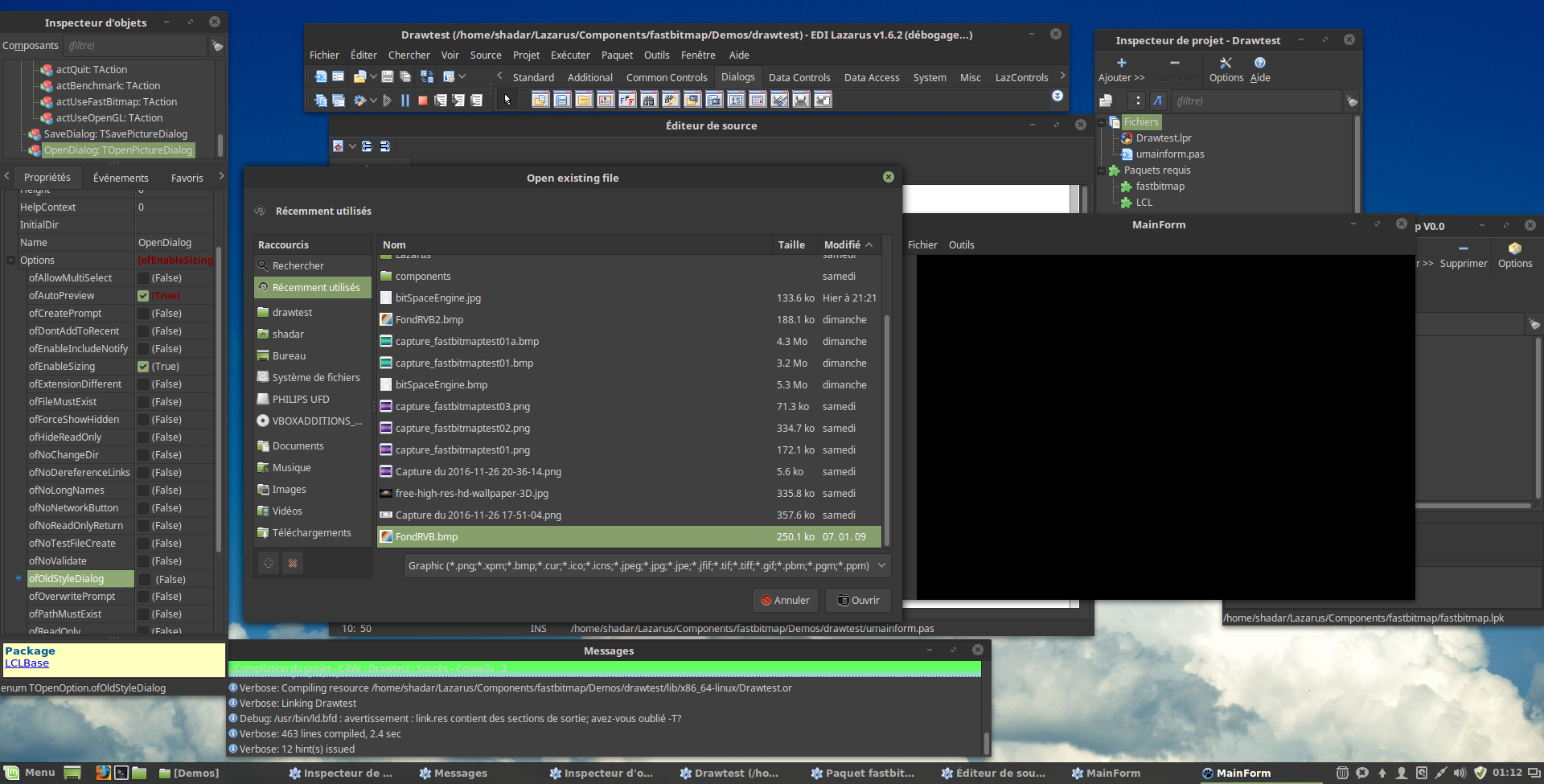Image resolution: width=1544 pixels, height=784 pixels.
Task: Click the Annuler button
Action: click(x=786, y=600)
